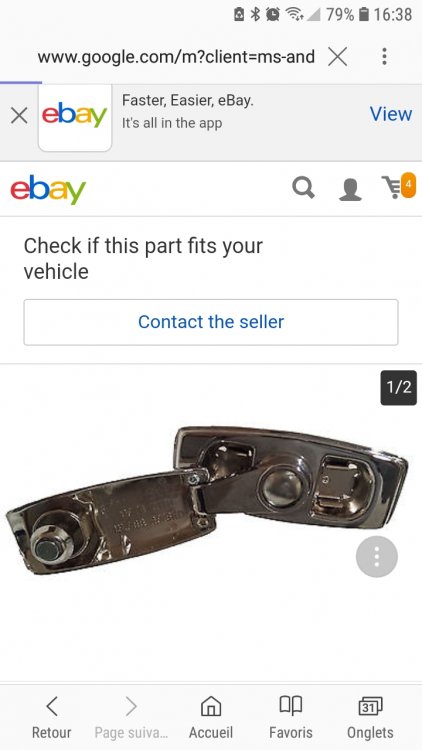Open the eBay search magnifier icon
This screenshot has height=750, width=422.
pyautogui.click(x=303, y=188)
